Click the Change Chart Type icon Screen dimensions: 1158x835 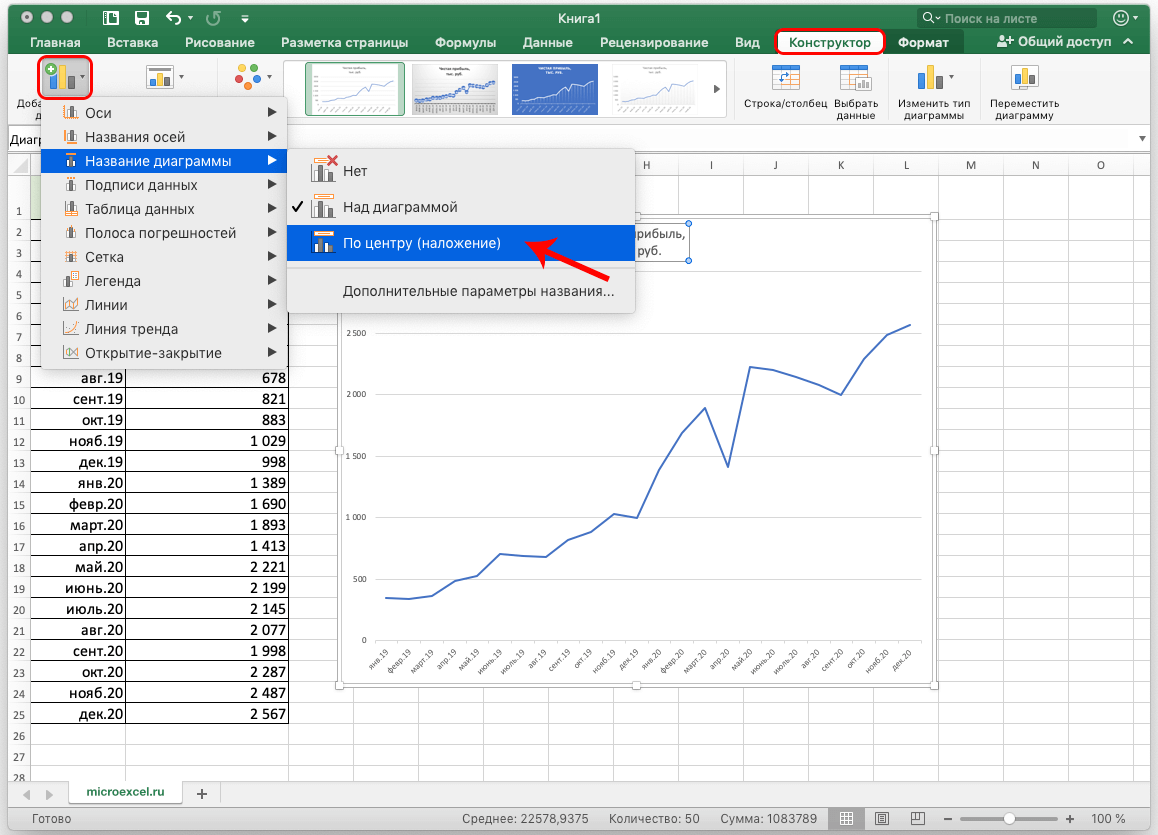pos(933,78)
